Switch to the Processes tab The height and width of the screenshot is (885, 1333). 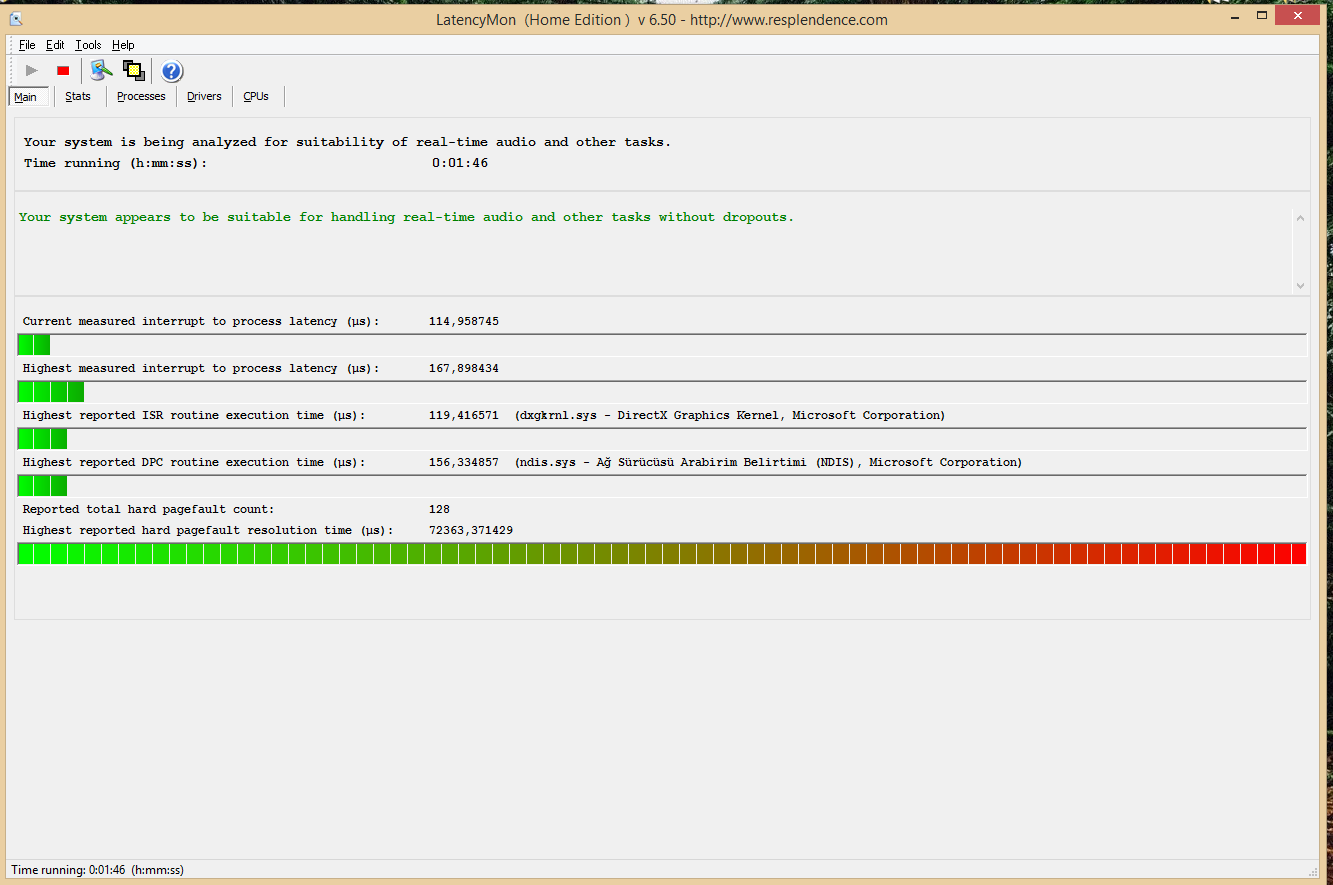pyautogui.click(x=141, y=96)
